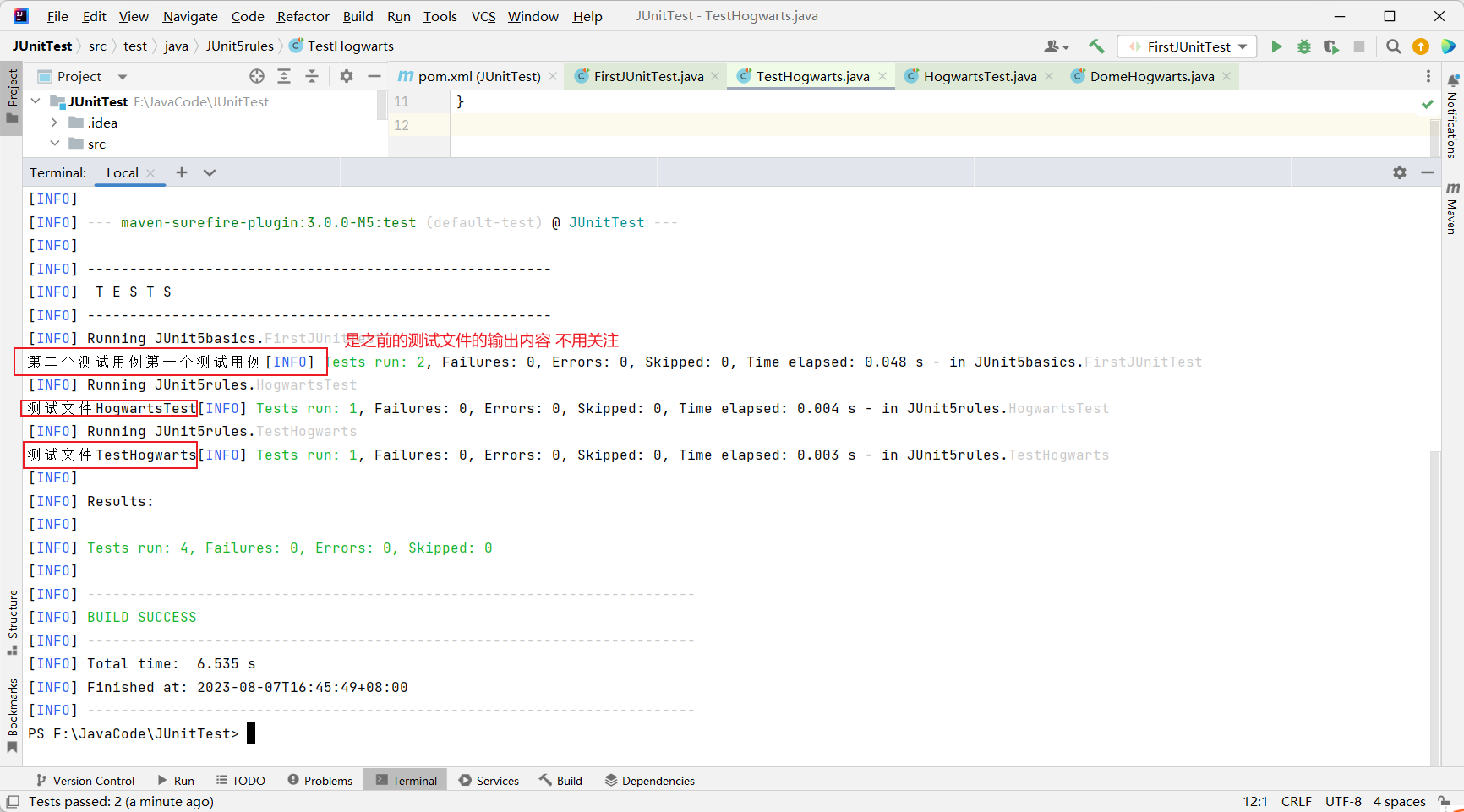Open the Refactor menu
Viewport: 1464px width, 812px height.
(303, 16)
